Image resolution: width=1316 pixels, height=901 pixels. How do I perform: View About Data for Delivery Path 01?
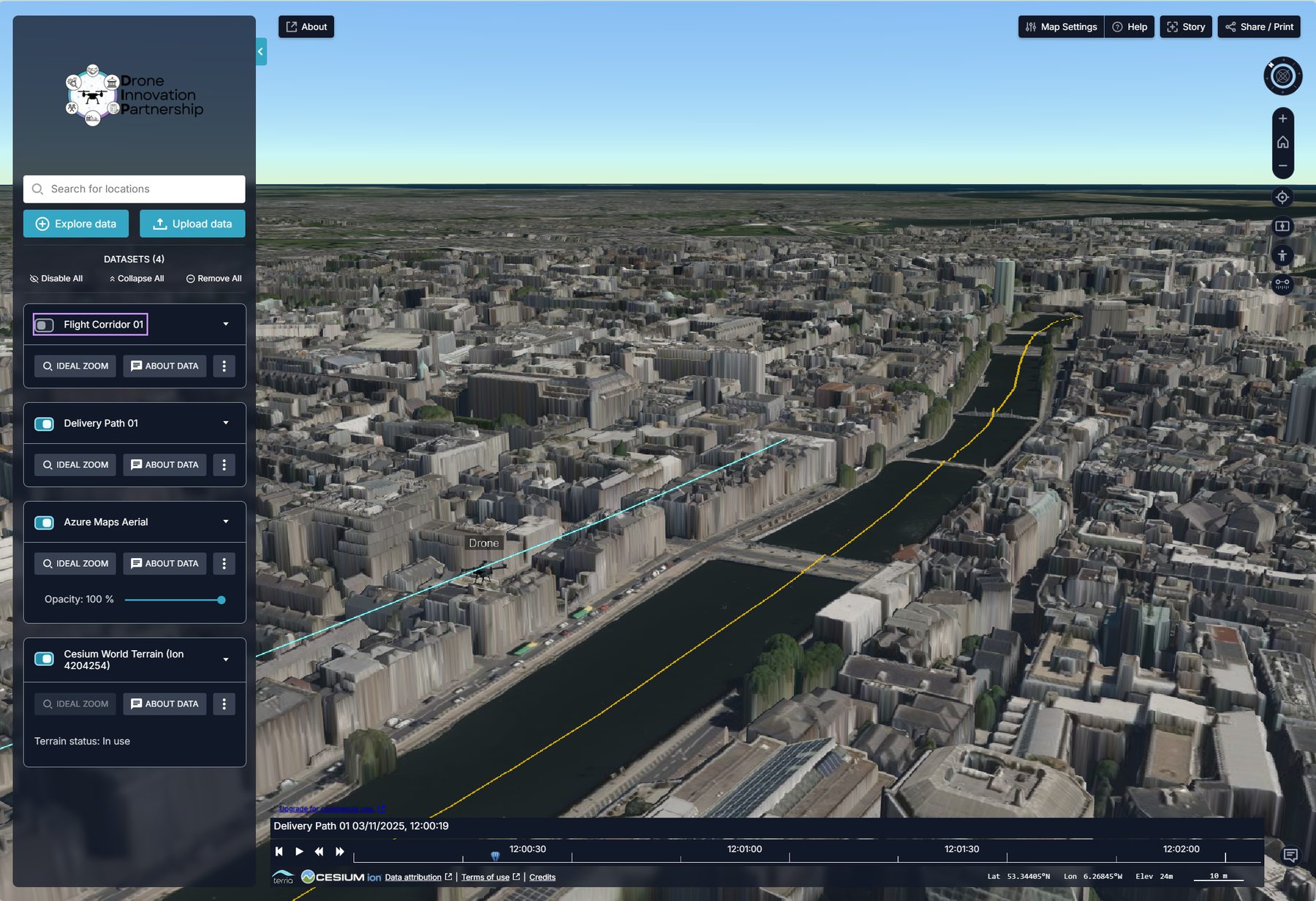pos(164,464)
